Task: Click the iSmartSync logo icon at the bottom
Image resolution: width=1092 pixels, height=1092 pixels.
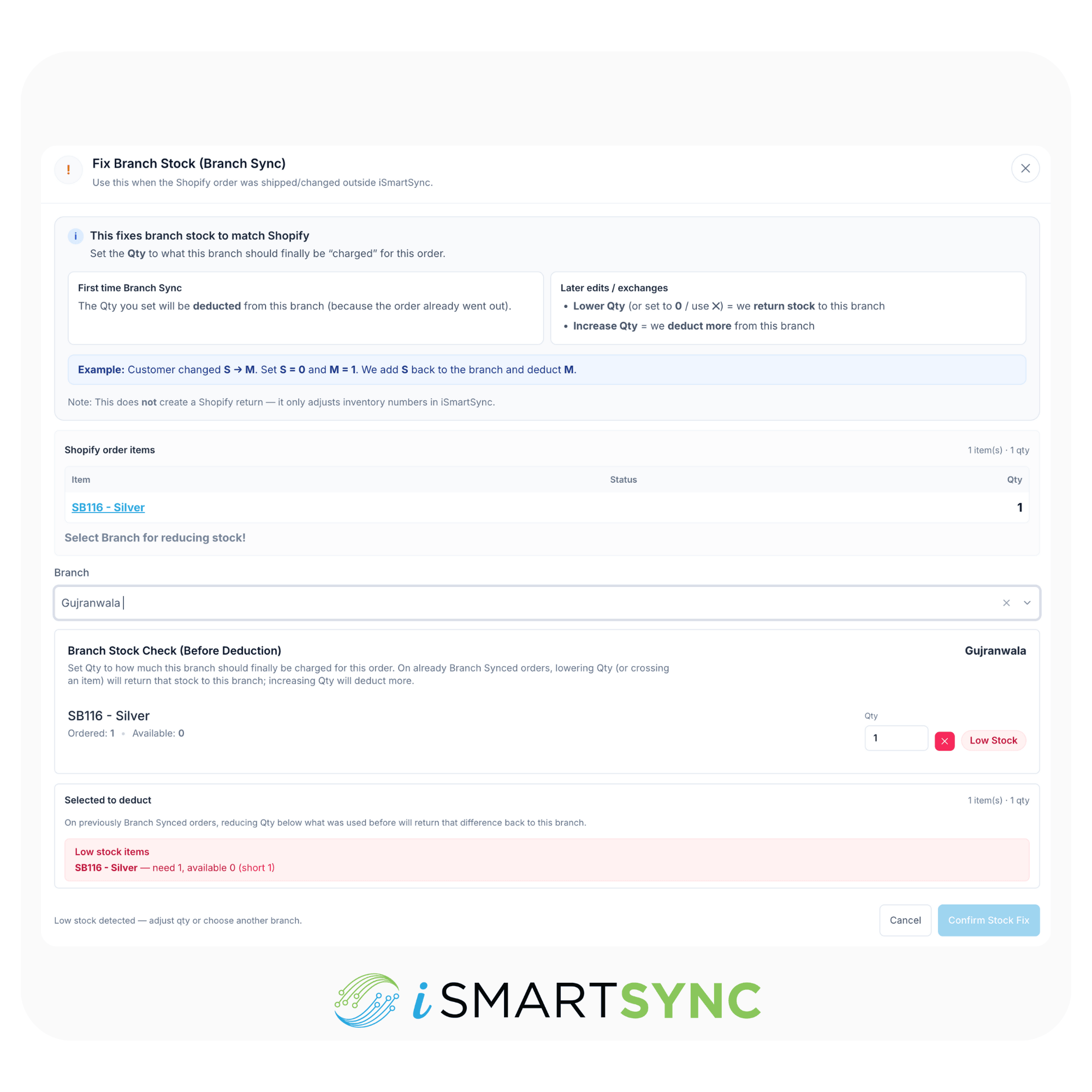Action: click(367, 1001)
